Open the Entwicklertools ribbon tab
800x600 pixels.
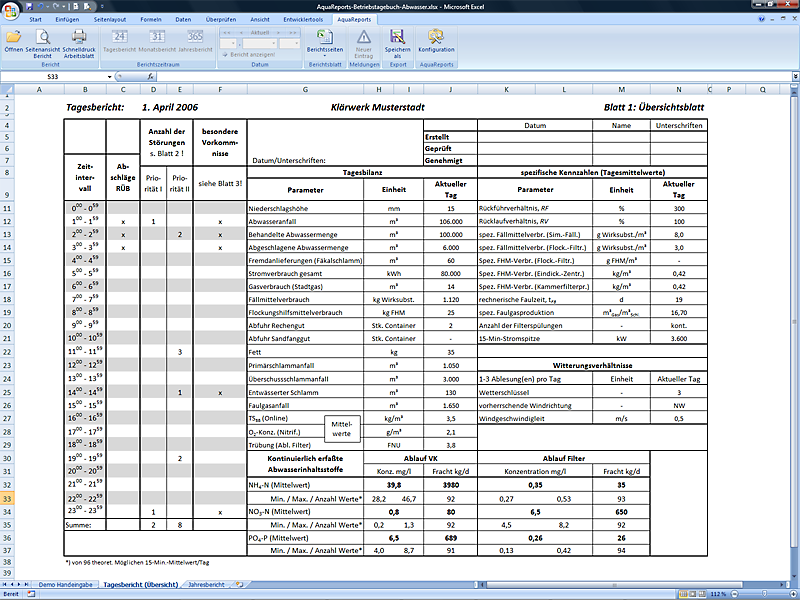[303, 19]
